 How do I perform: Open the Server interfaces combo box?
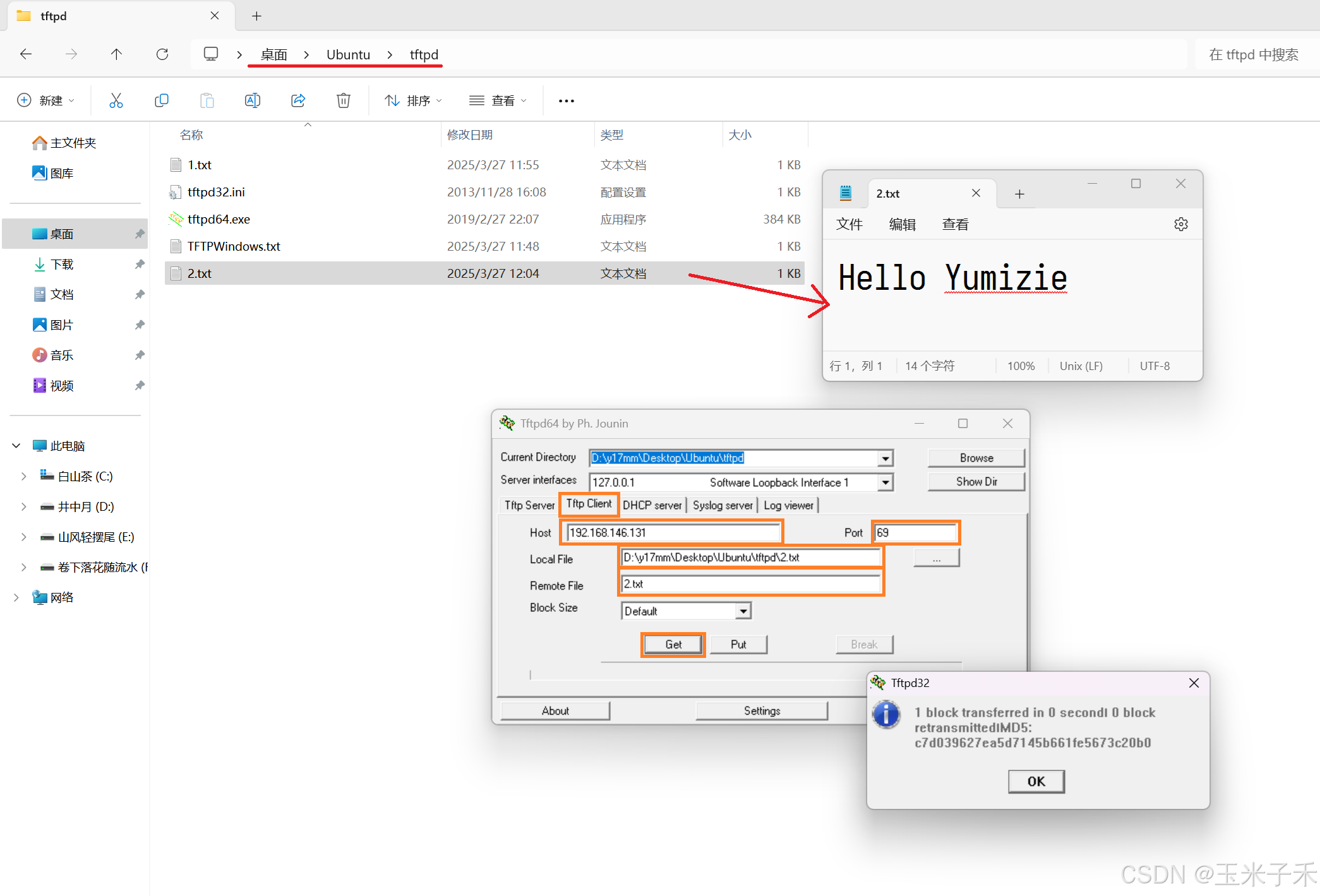tap(885, 482)
